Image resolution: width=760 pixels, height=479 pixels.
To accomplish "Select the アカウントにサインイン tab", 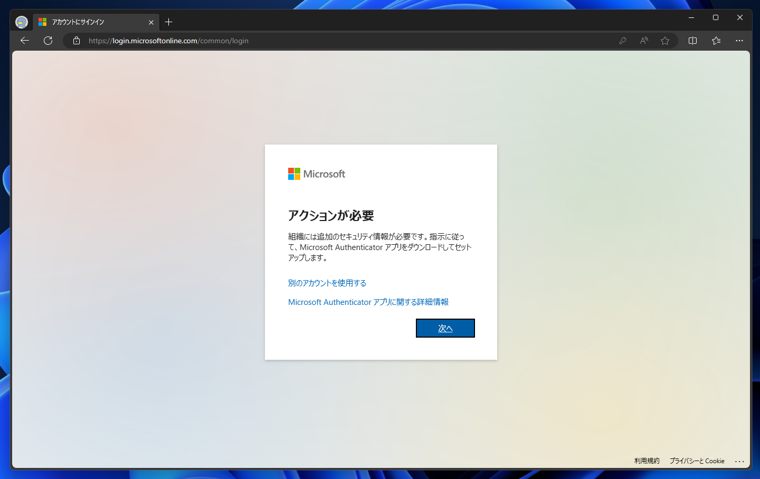I will [95, 22].
